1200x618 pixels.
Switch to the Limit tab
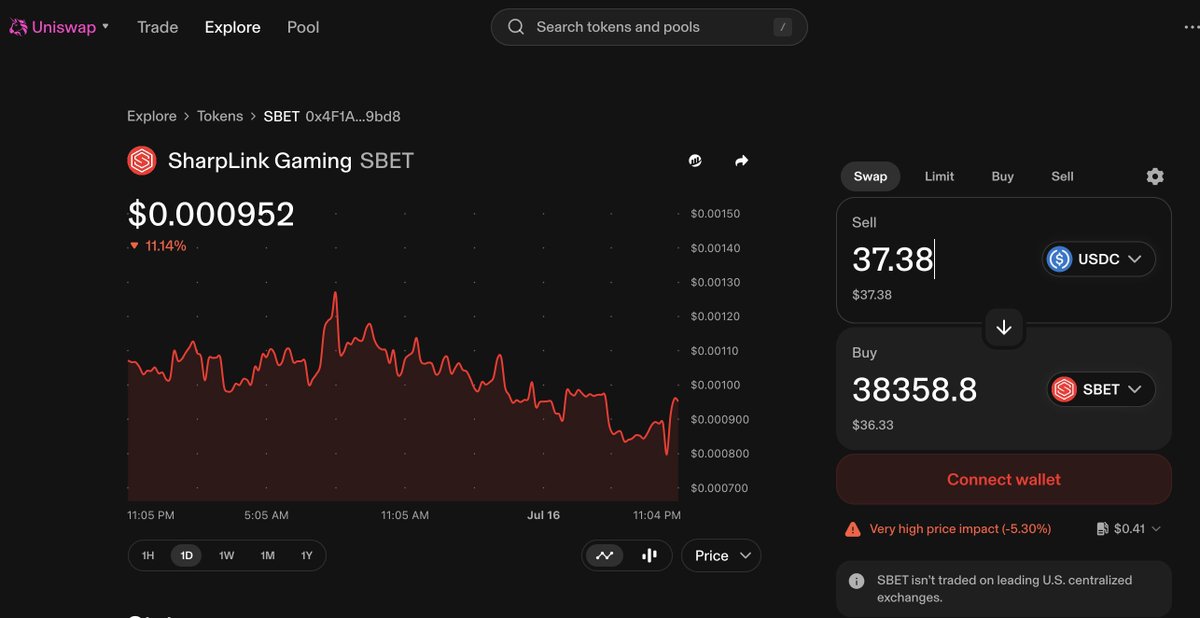point(939,176)
